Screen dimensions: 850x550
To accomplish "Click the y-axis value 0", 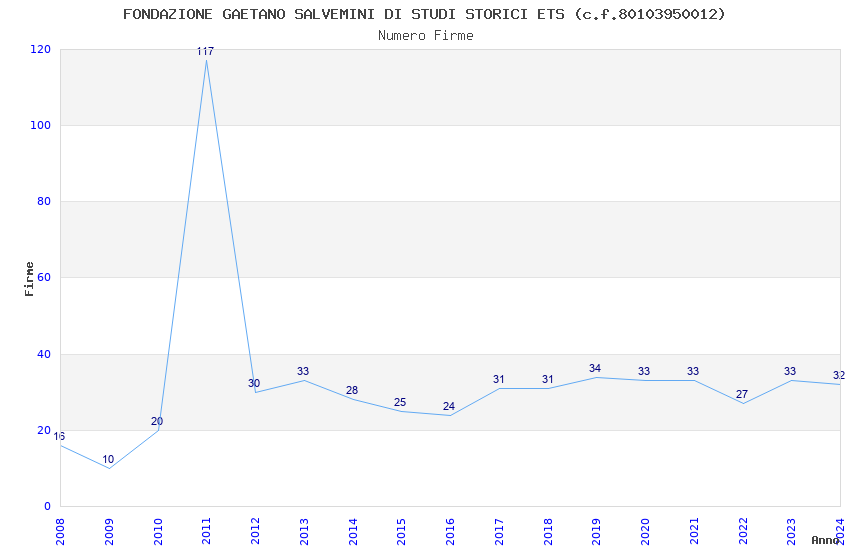I will pyautogui.click(x=47, y=506).
